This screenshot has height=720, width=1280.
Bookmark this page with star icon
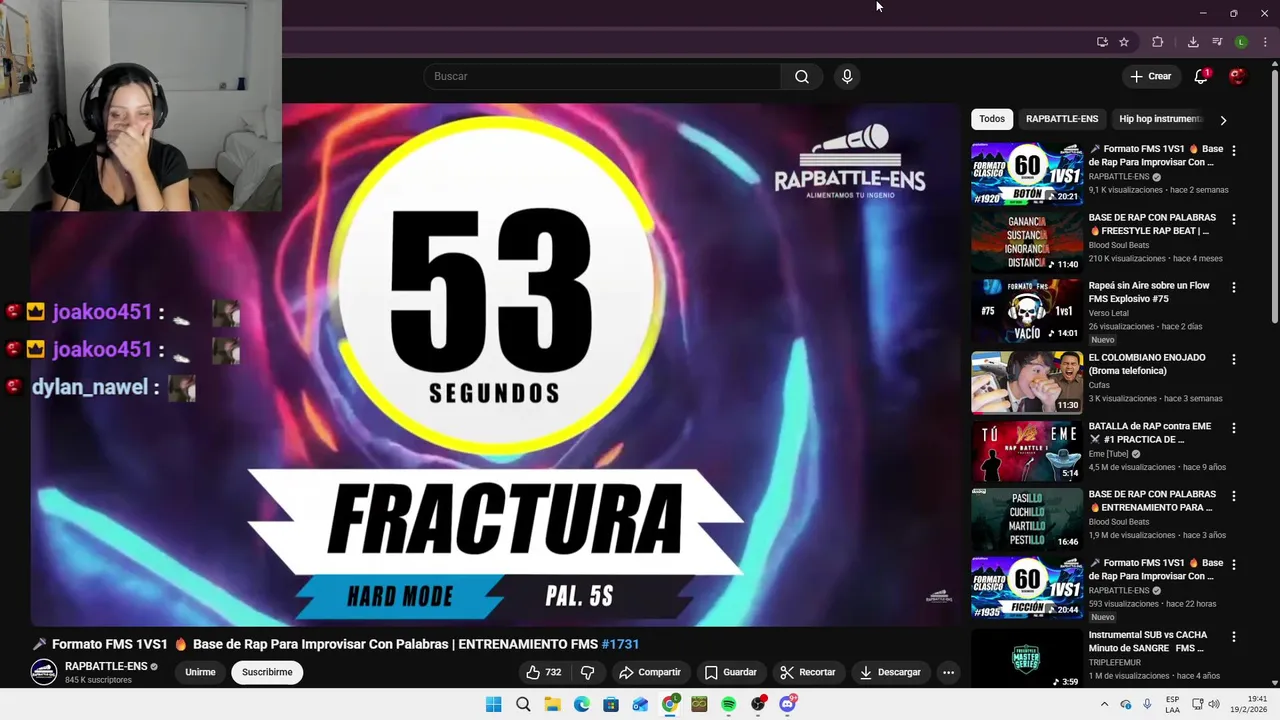(x=1124, y=42)
